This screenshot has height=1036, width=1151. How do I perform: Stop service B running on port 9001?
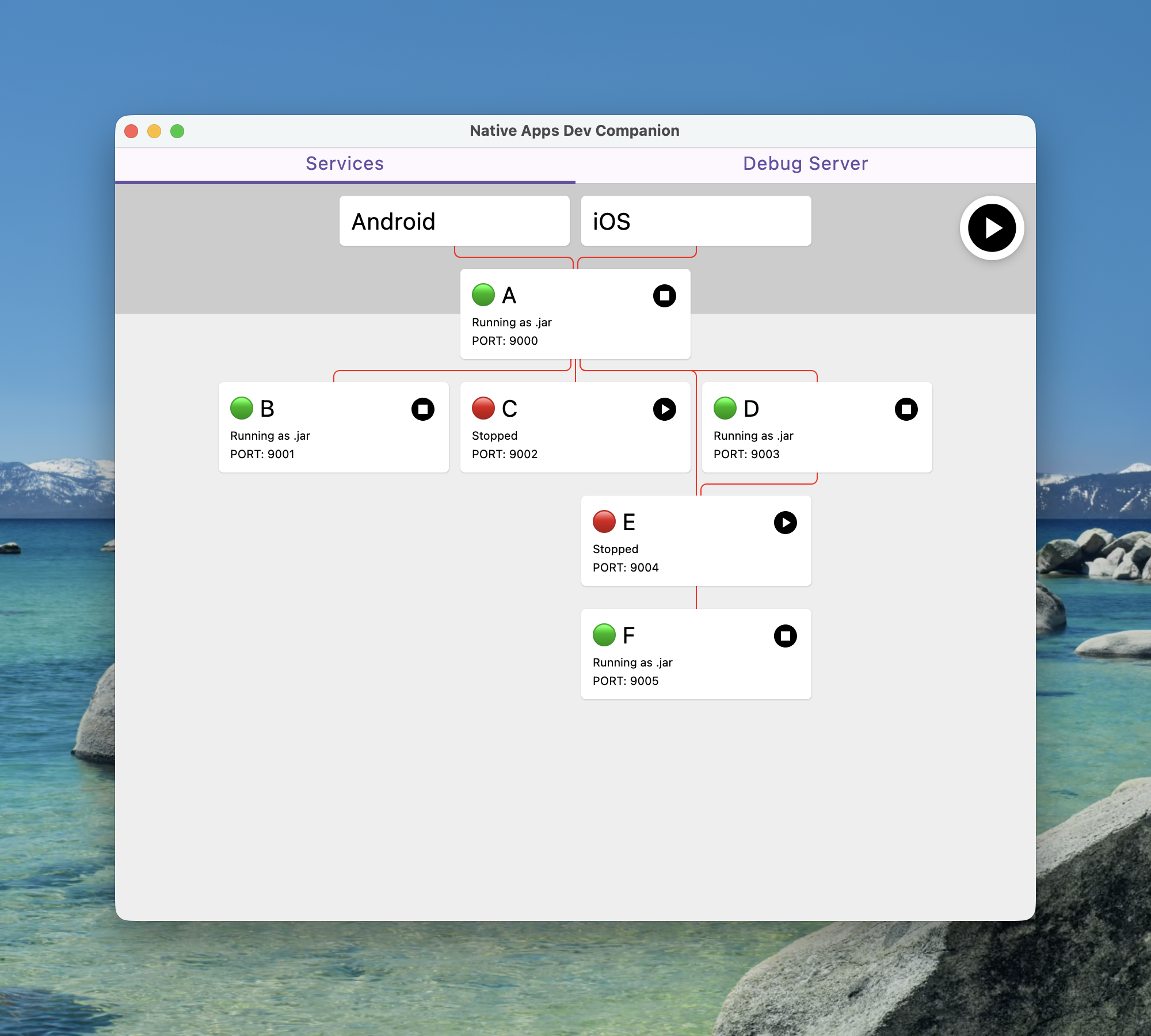tap(422, 409)
